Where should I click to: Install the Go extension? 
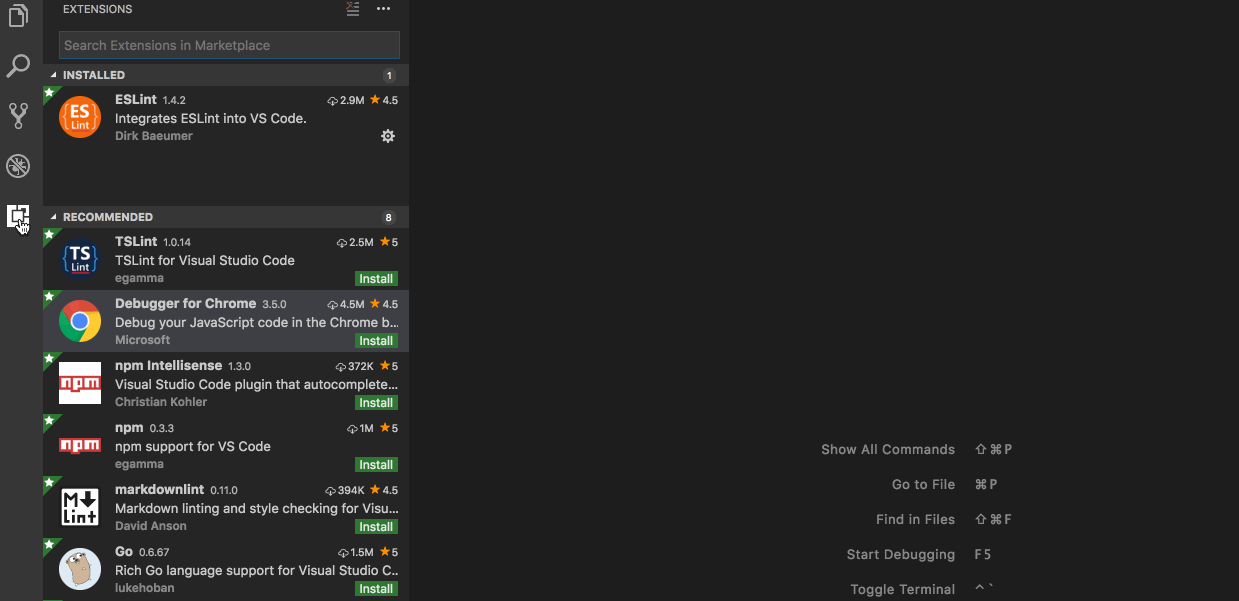[376, 589]
